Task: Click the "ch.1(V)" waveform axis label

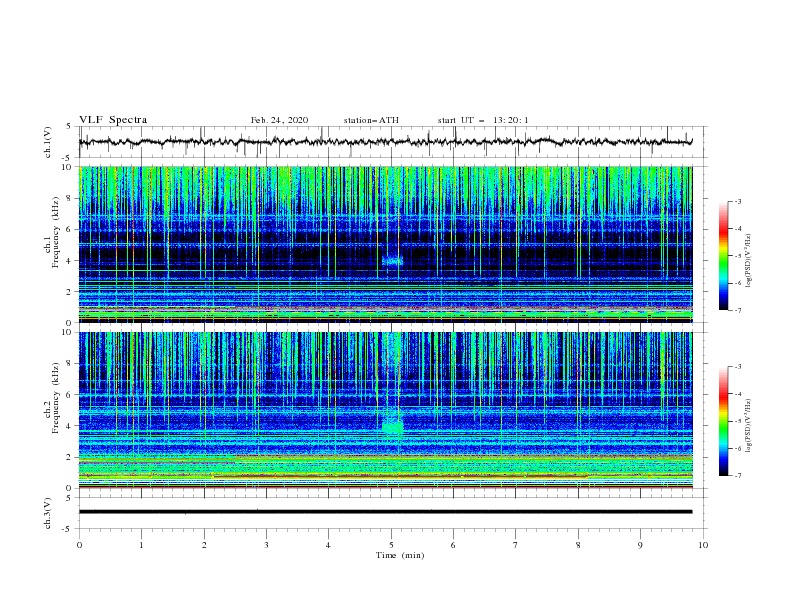Action: click(x=48, y=142)
